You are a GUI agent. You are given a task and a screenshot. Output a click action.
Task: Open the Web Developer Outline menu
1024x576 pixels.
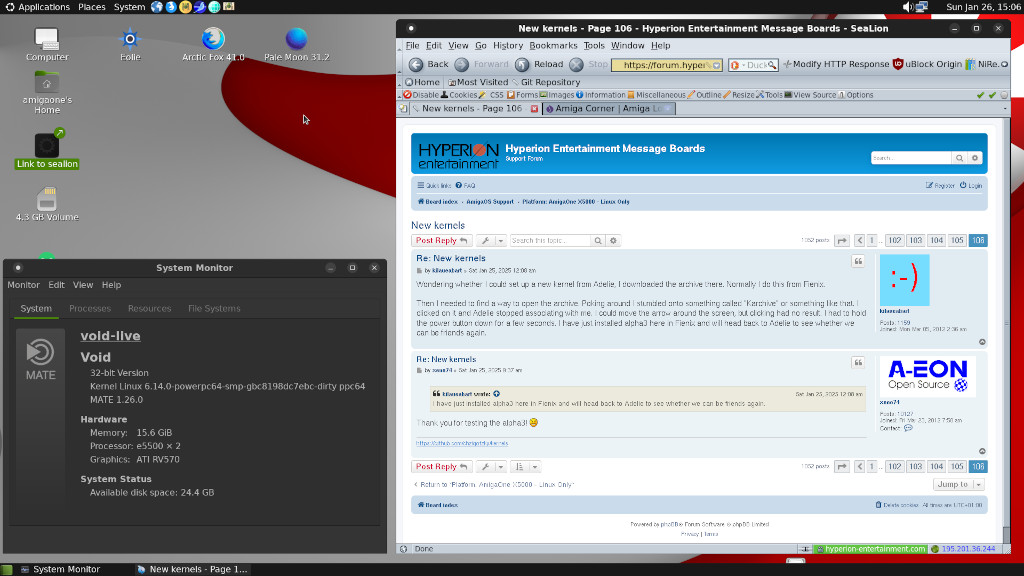click(x=704, y=95)
